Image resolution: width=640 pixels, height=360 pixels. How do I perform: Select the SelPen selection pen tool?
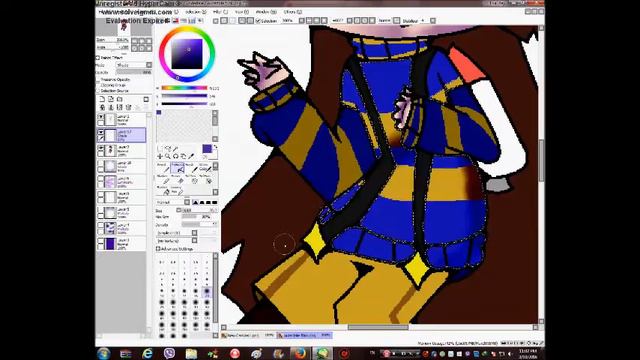(x=191, y=179)
